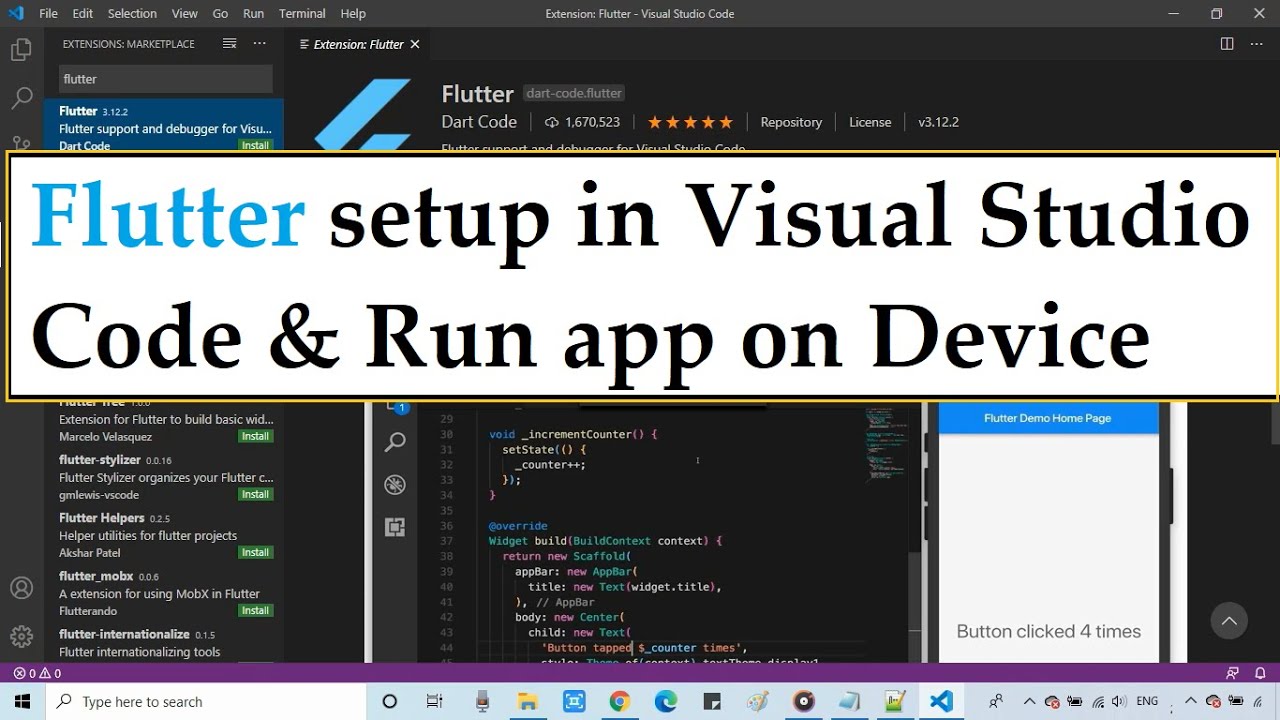Open Microsoft Edge from the taskbar
The image size is (1280, 720).
[x=665, y=701]
